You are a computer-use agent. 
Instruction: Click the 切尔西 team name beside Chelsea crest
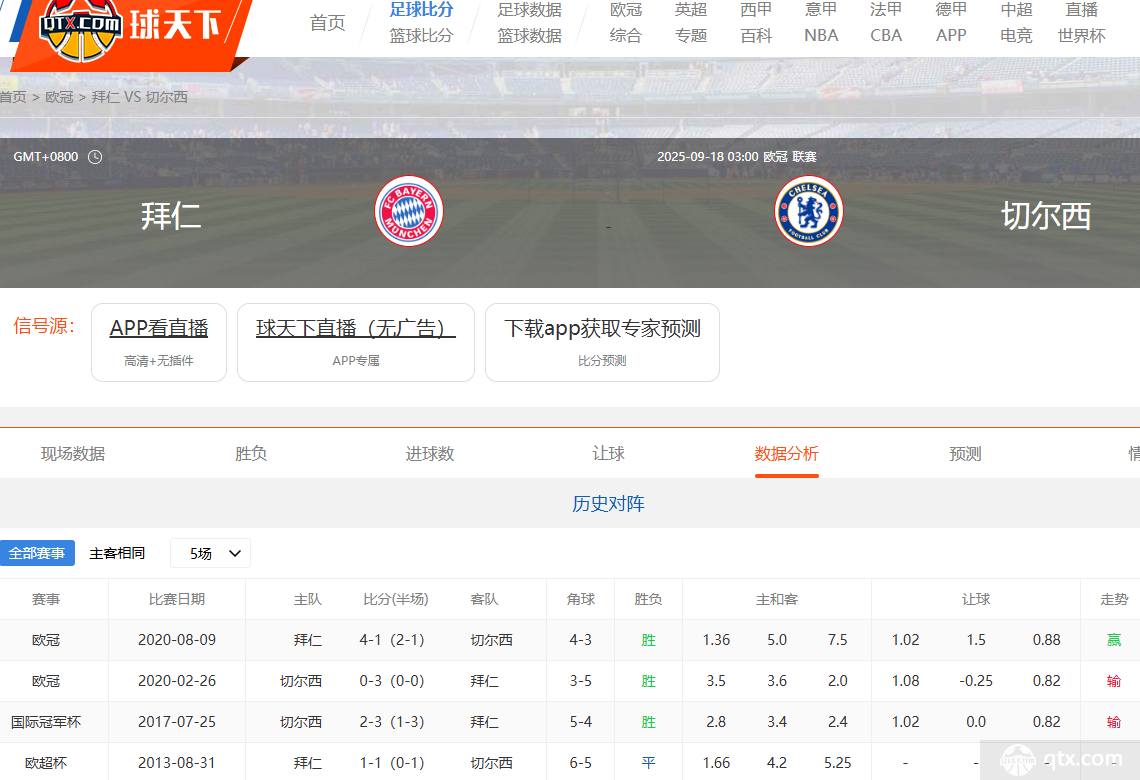coord(1046,216)
